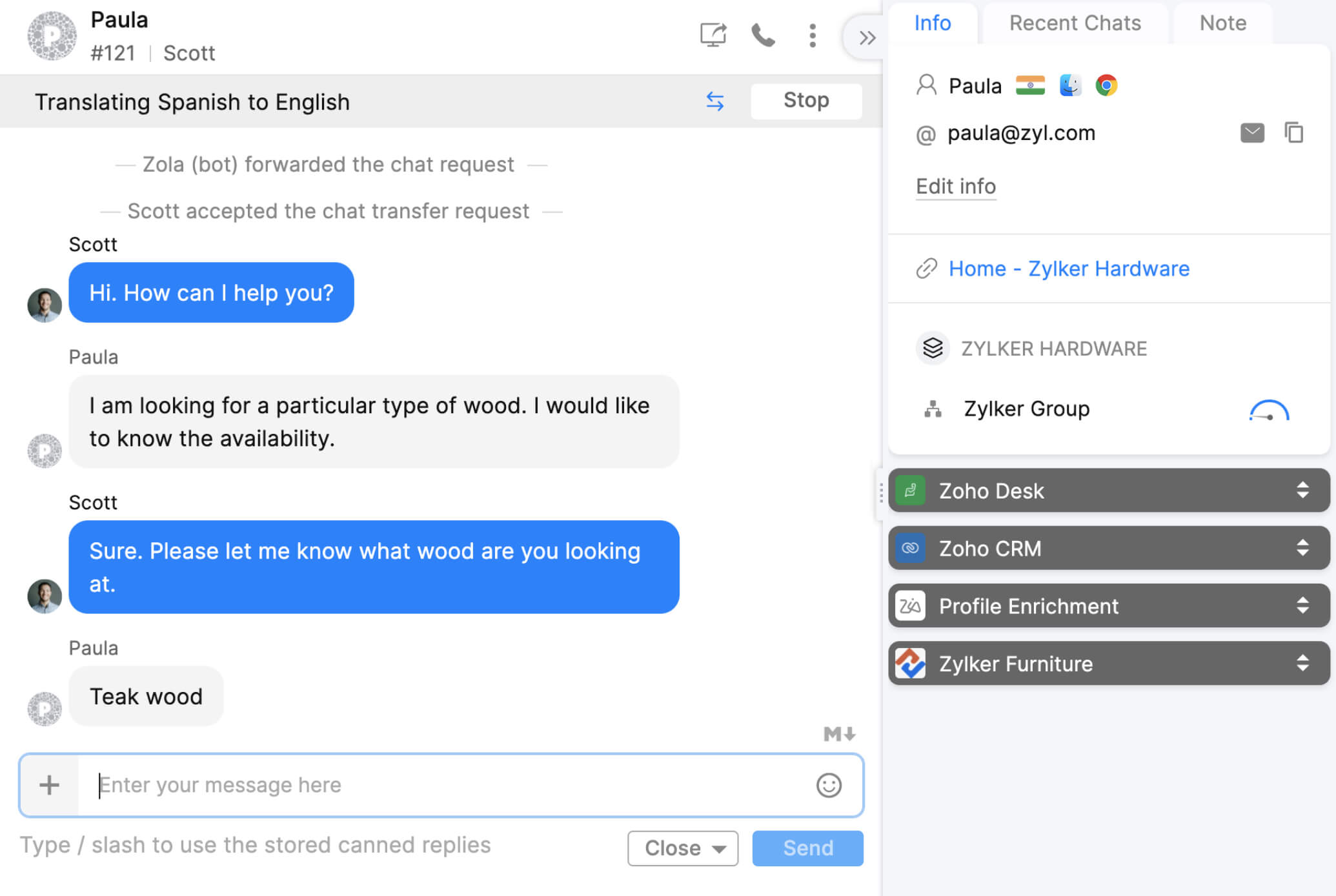This screenshot has height=896, width=1336.
Task: Stop the Spanish to English translation
Action: 806,100
